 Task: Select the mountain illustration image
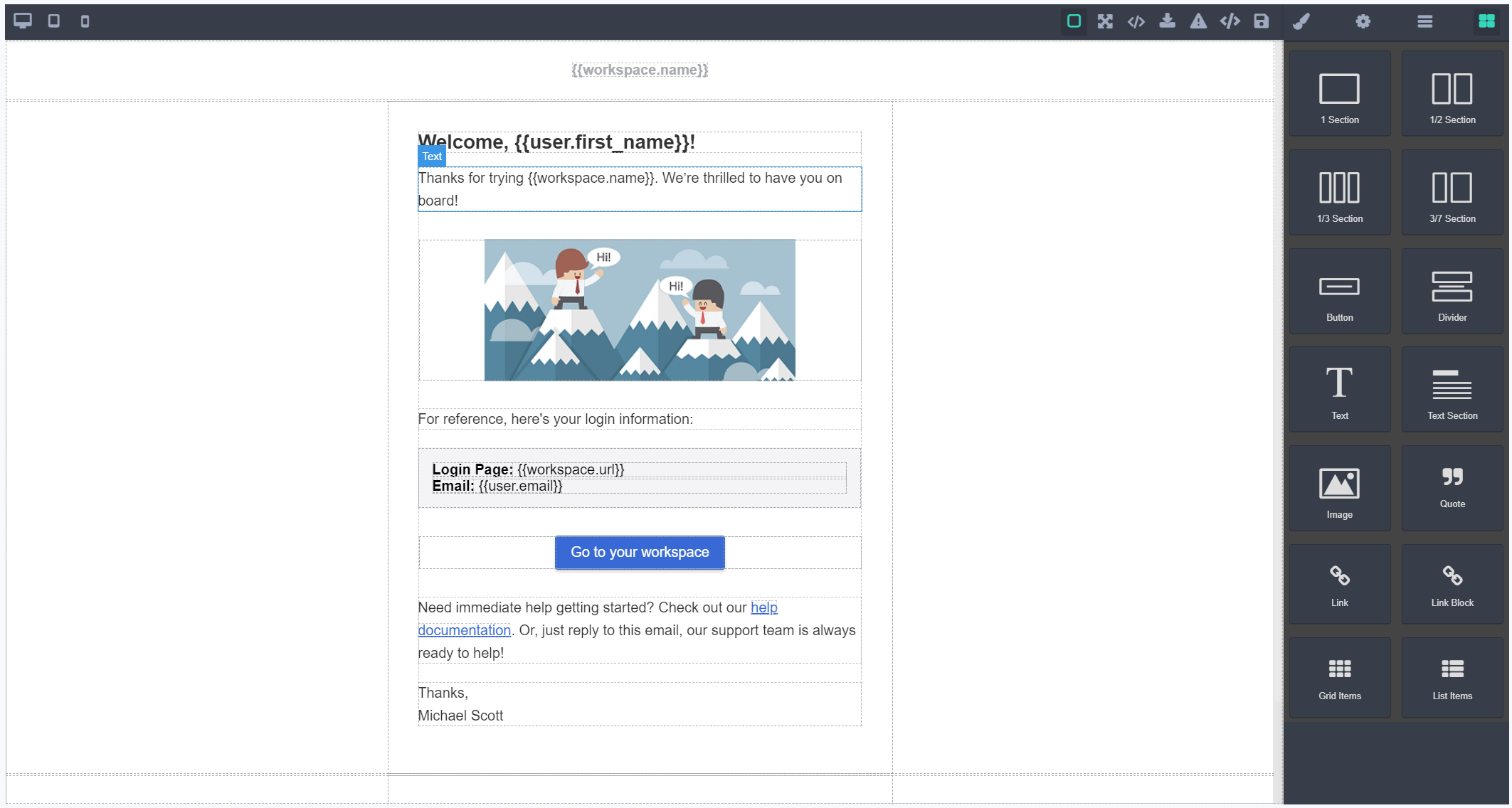pos(640,310)
